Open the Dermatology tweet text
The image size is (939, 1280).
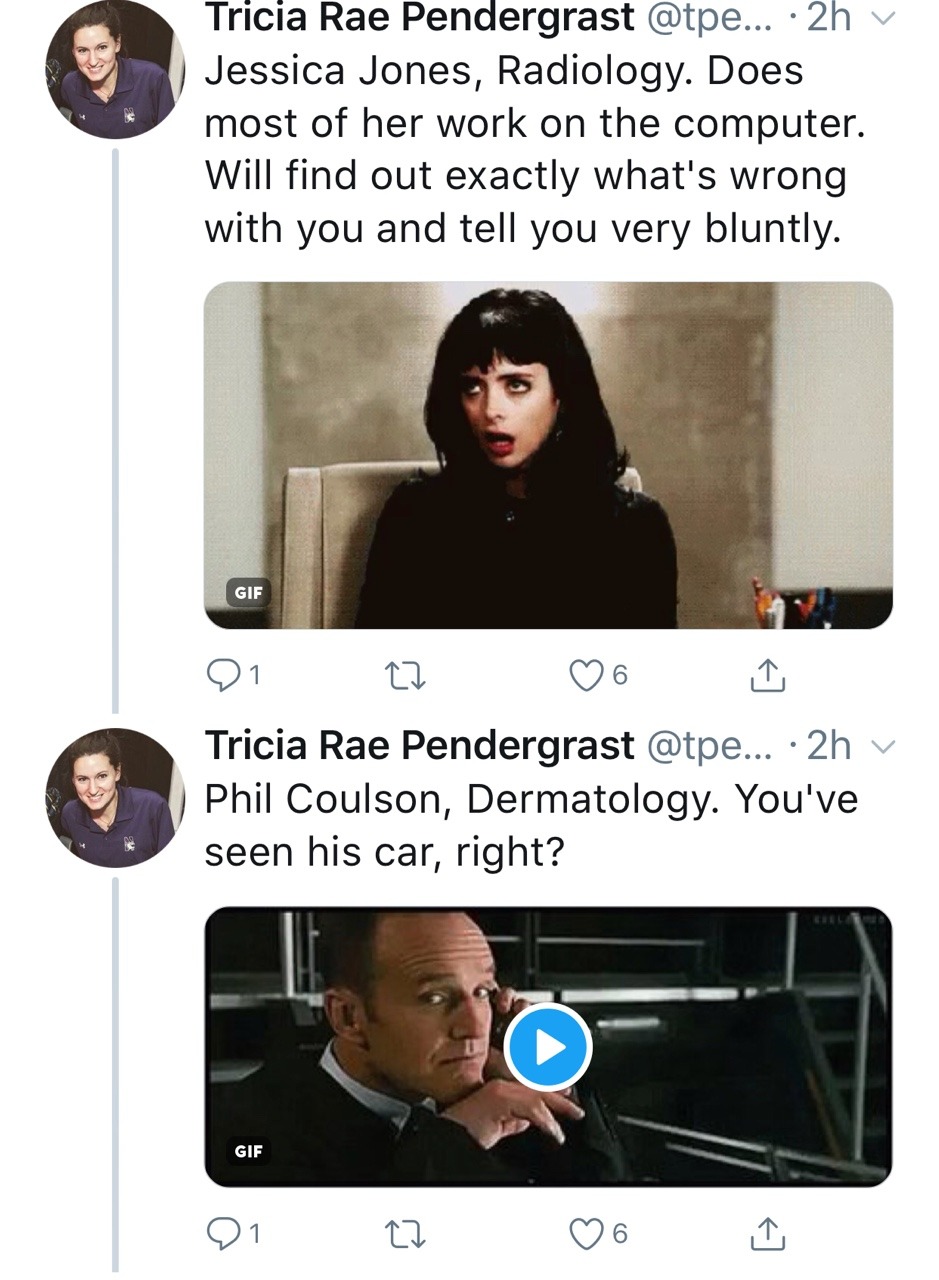(530, 825)
